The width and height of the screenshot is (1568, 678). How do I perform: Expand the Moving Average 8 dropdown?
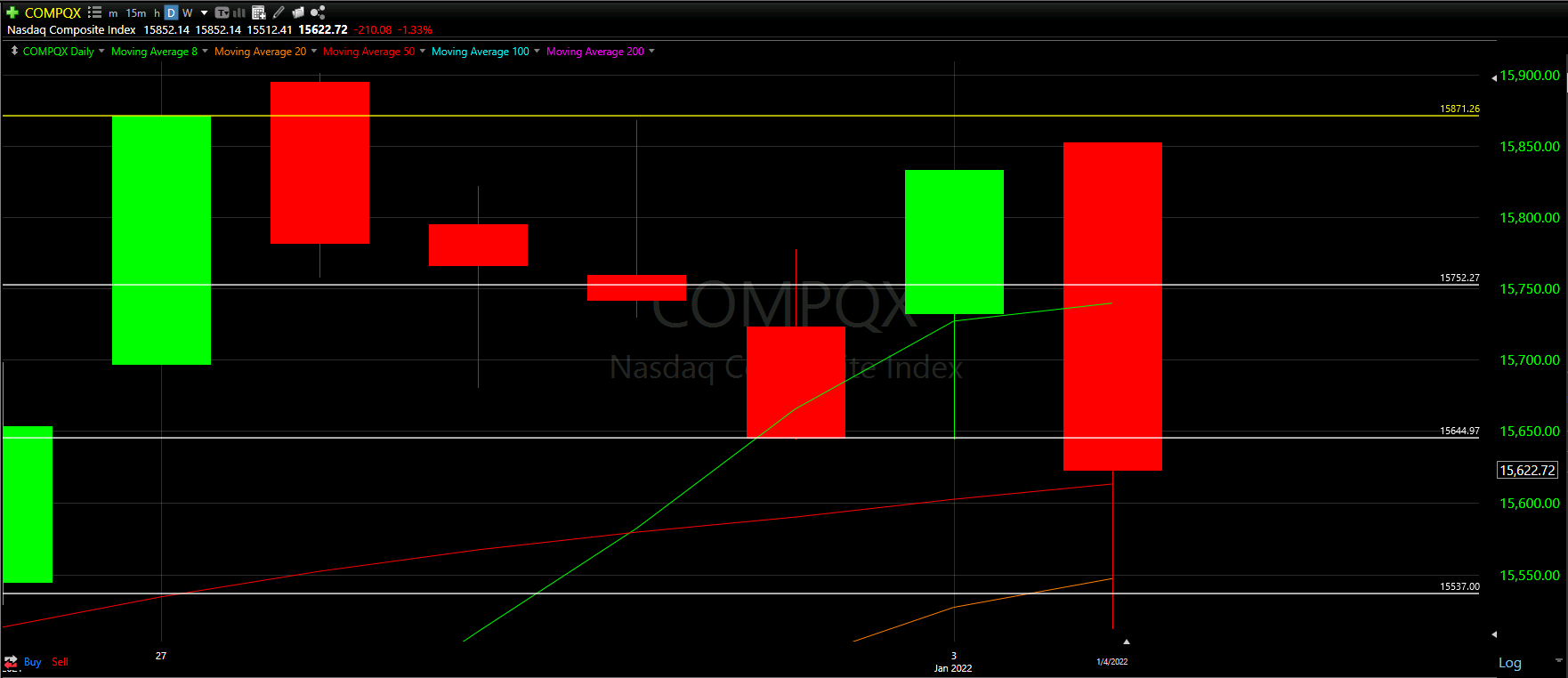click(x=205, y=51)
